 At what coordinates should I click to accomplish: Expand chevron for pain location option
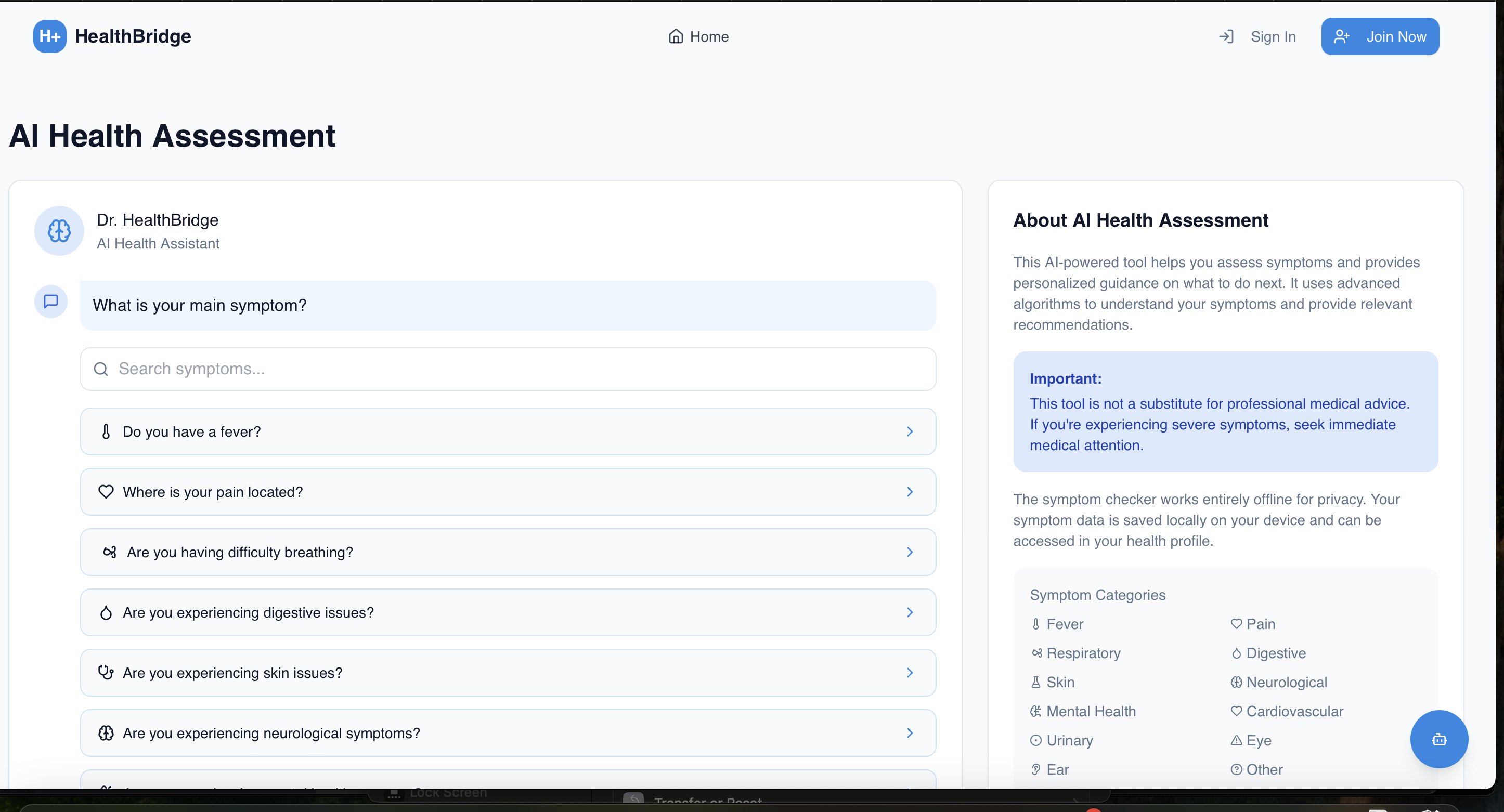click(909, 492)
